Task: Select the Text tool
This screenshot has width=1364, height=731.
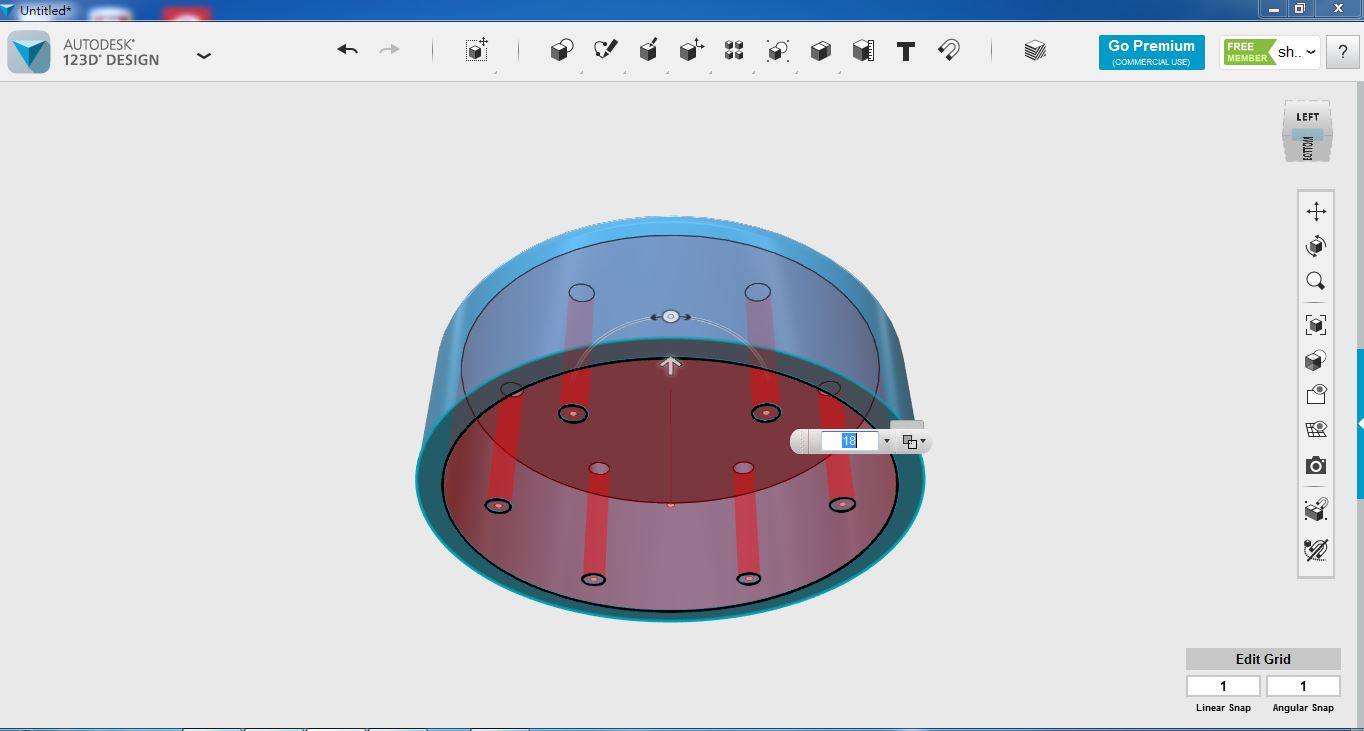Action: point(906,51)
